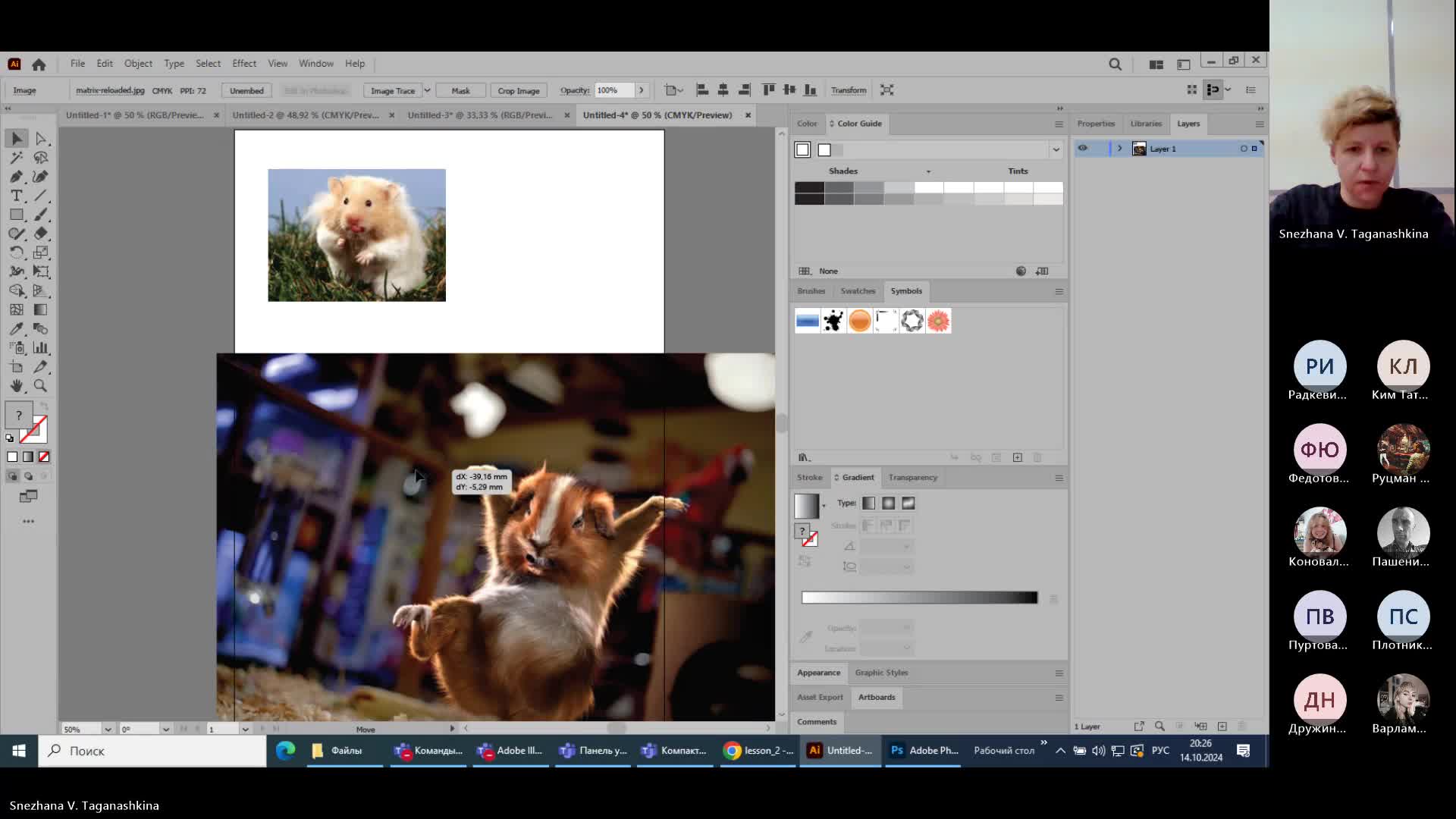Select the Type tool

(x=17, y=196)
